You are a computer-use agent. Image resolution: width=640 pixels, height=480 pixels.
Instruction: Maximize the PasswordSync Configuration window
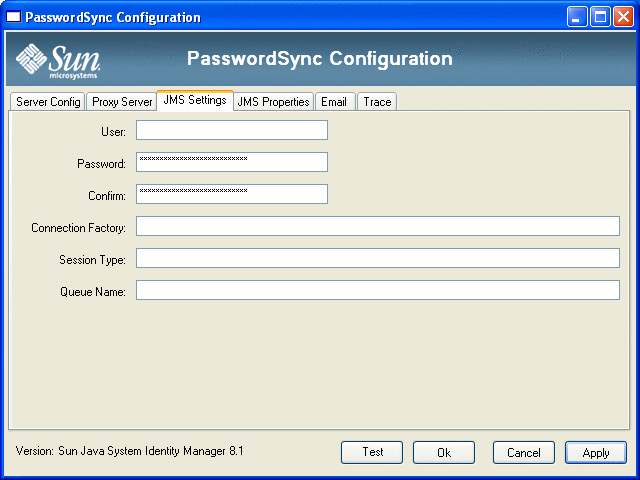pyautogui.click(x=600, y=17)
